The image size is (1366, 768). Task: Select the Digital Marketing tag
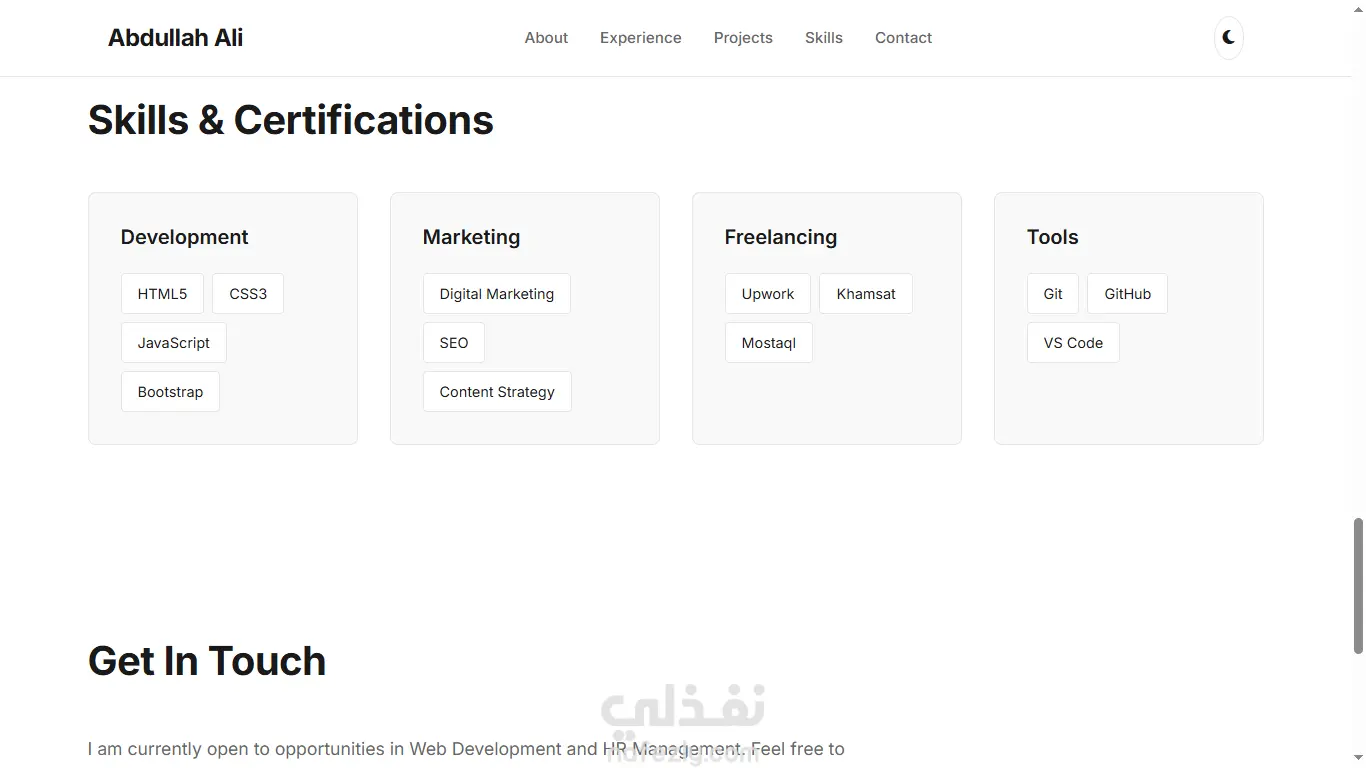[497, 294]
